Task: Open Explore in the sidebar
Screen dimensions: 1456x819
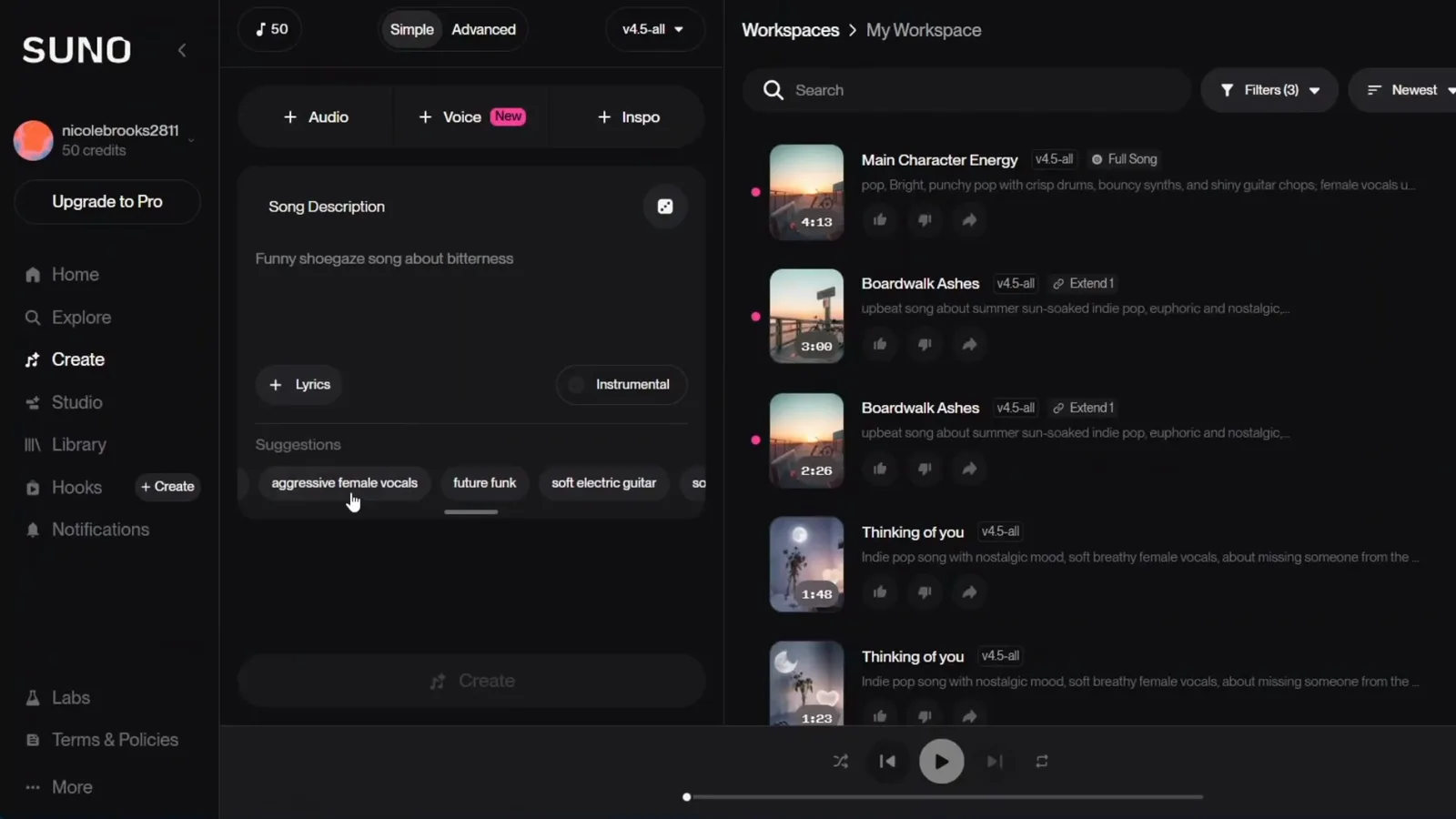Action: 68,318
